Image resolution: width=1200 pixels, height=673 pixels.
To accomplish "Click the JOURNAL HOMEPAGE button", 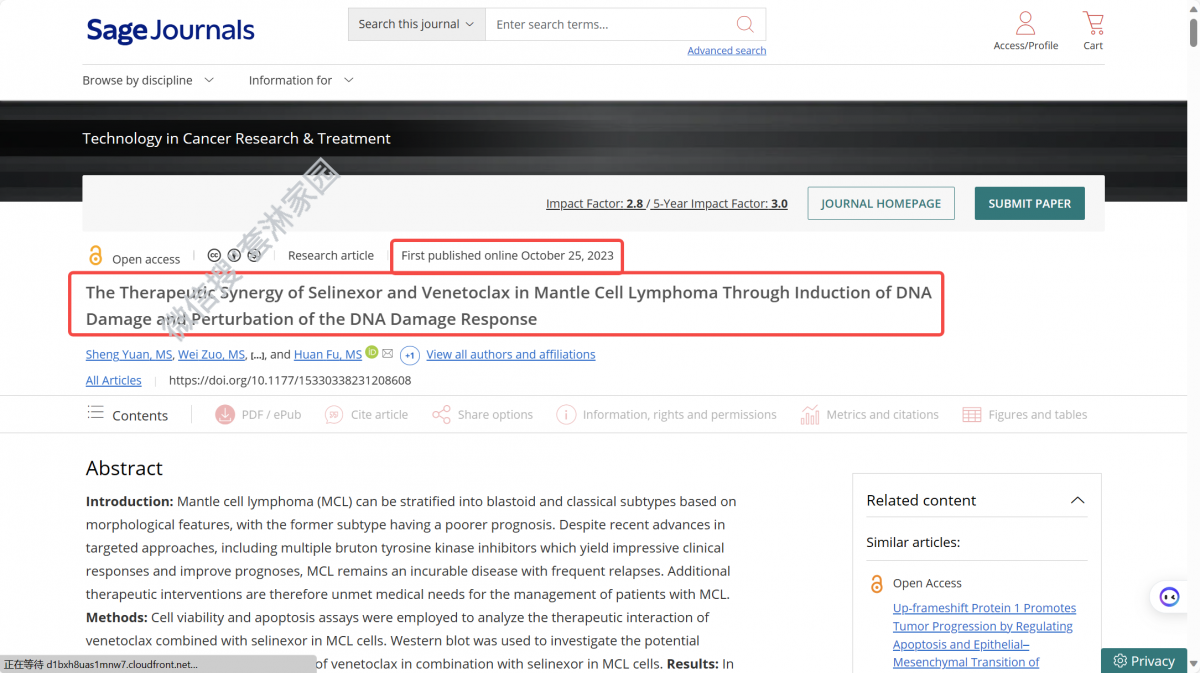I will (880, 203).
